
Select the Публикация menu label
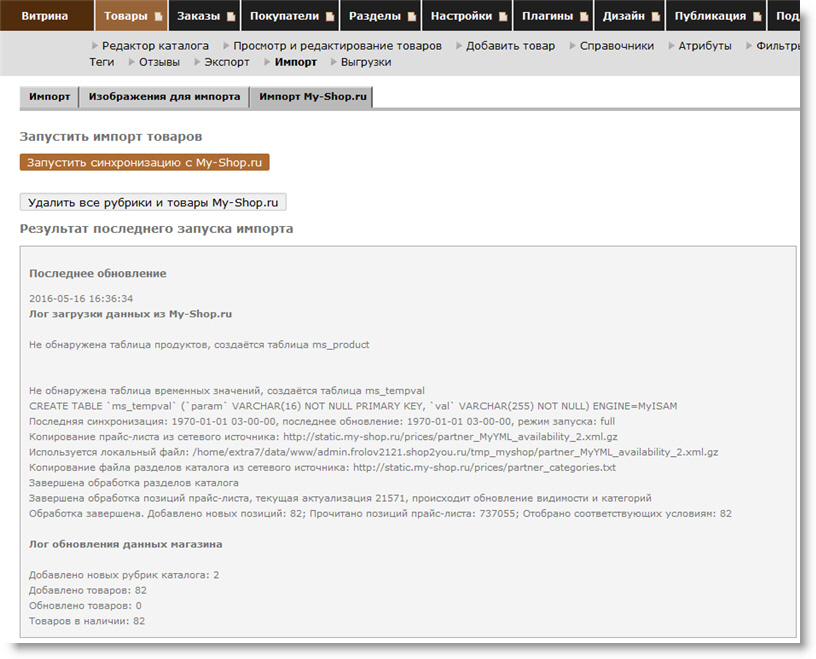coord(710,16)
